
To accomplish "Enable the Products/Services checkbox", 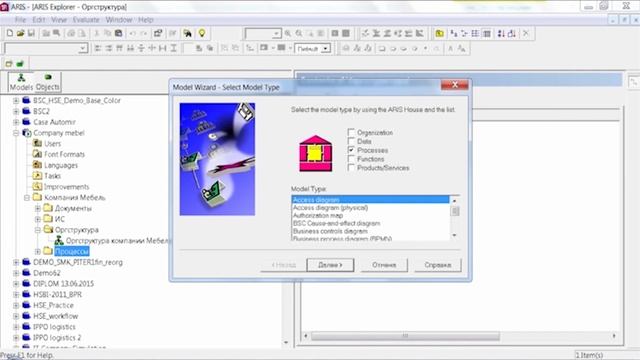I will (351, 168).
